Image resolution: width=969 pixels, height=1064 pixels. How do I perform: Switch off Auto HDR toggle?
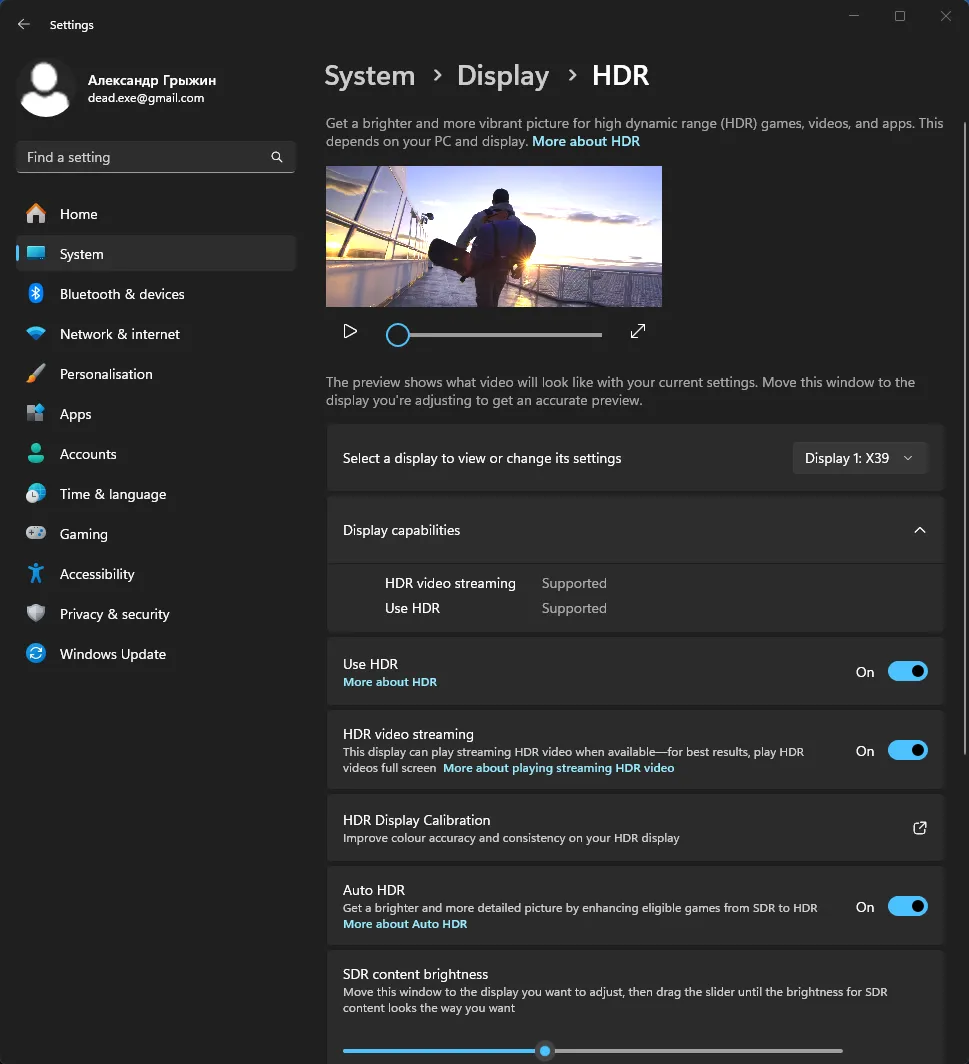pyautogui.click(x=907, y=907)
